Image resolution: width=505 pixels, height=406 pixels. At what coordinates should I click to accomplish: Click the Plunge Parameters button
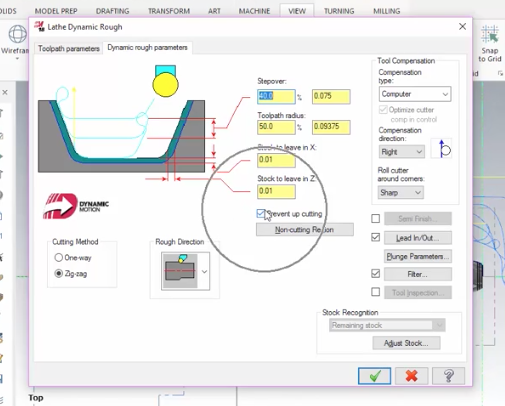point(418,256)
